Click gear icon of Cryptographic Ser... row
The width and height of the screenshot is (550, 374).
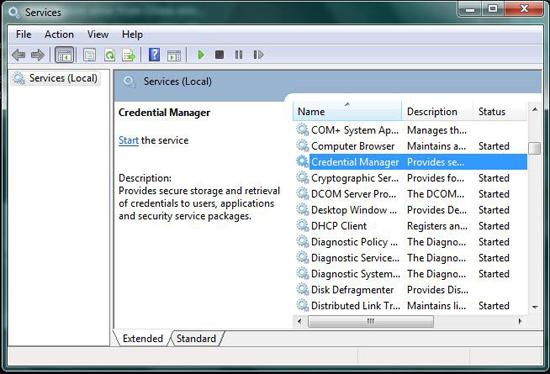pos(302,178)
